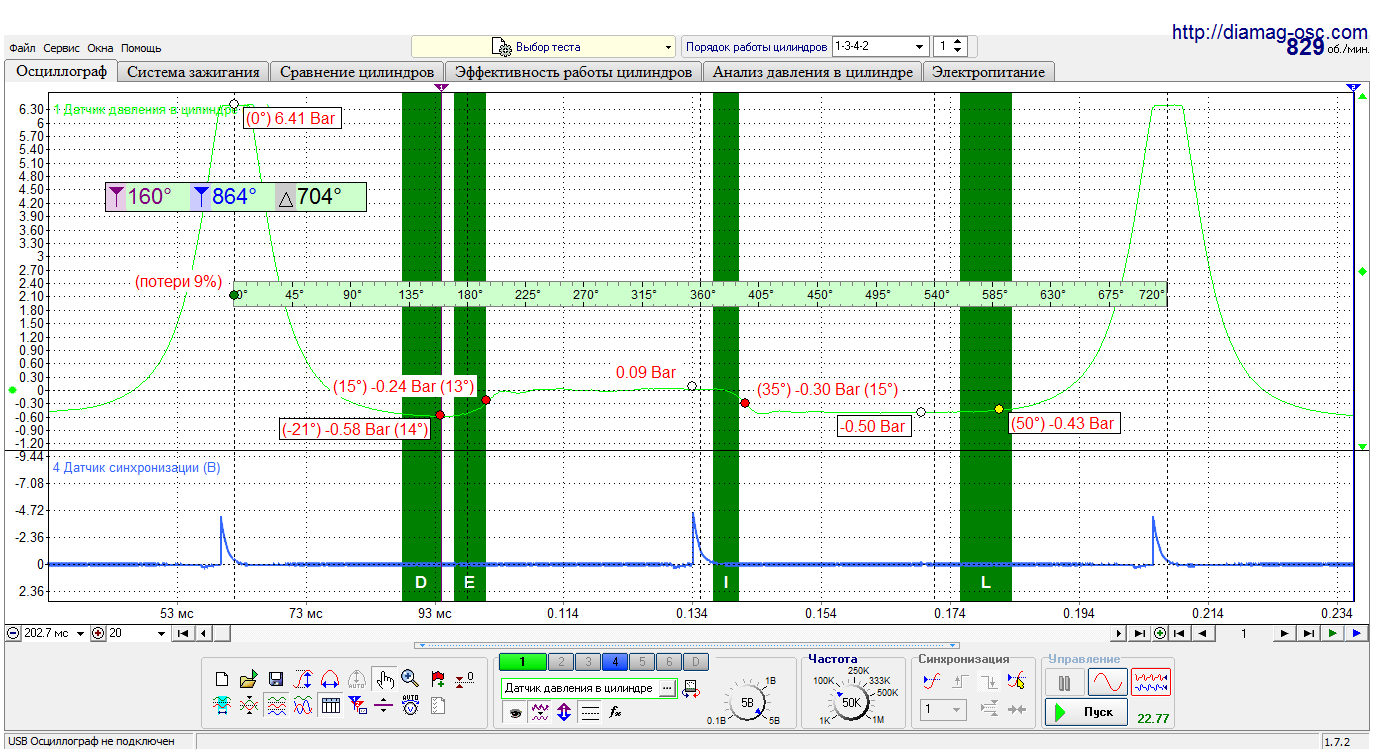Click the new document icon
1382x754 pixels.
pos(222,679)
